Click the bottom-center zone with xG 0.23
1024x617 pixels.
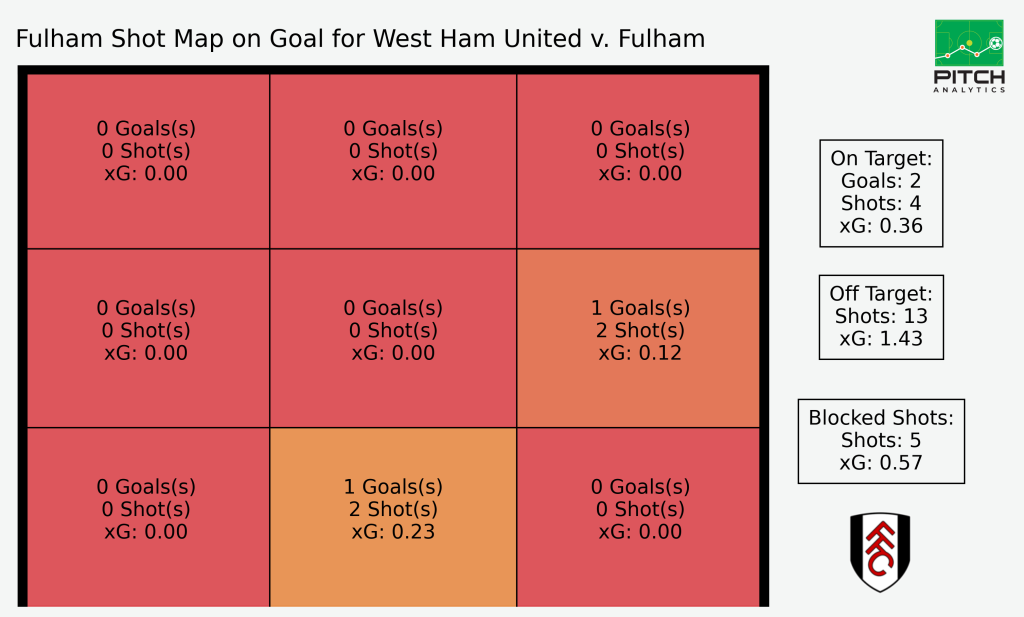[393, 517]
